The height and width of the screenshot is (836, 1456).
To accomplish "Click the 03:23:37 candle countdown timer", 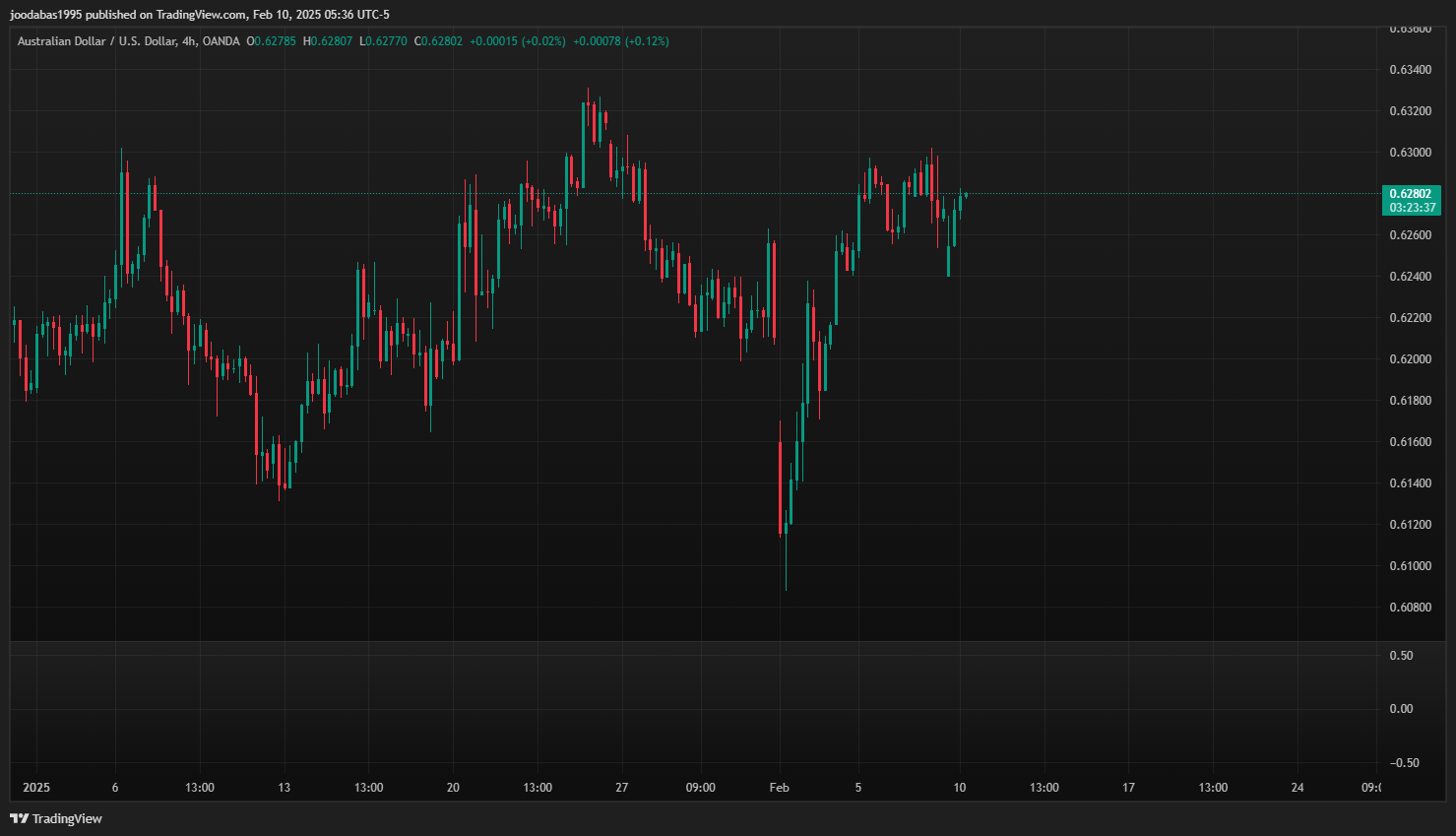I will pyautogui.click(x=1412, y=208).
